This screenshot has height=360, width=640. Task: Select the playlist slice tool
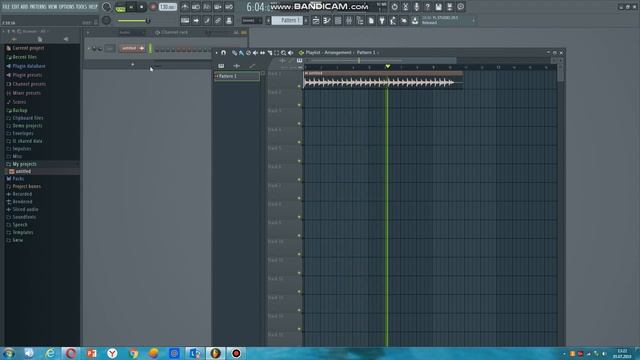click(x=269, y=53)
